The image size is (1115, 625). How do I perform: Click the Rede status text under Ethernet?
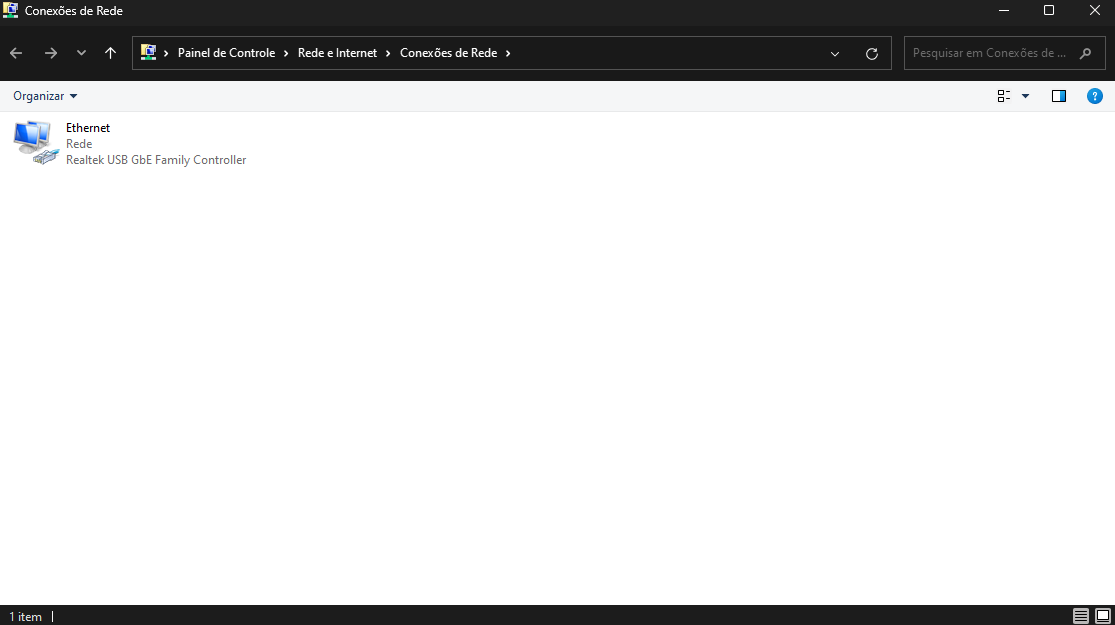(79, 144)
